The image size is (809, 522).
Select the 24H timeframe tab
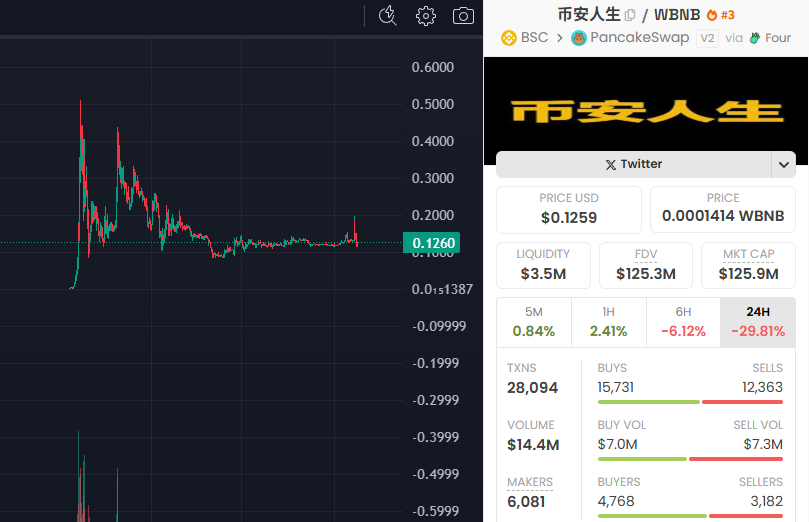tap(758, 322)
